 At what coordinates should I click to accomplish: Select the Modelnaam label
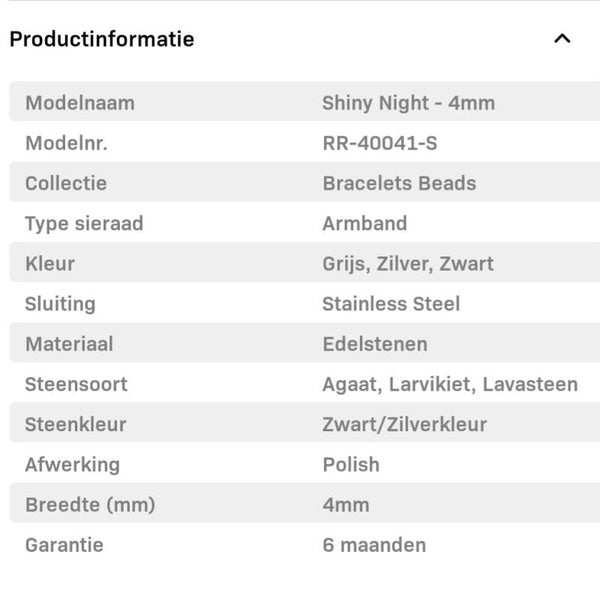[x=80, y=103]
